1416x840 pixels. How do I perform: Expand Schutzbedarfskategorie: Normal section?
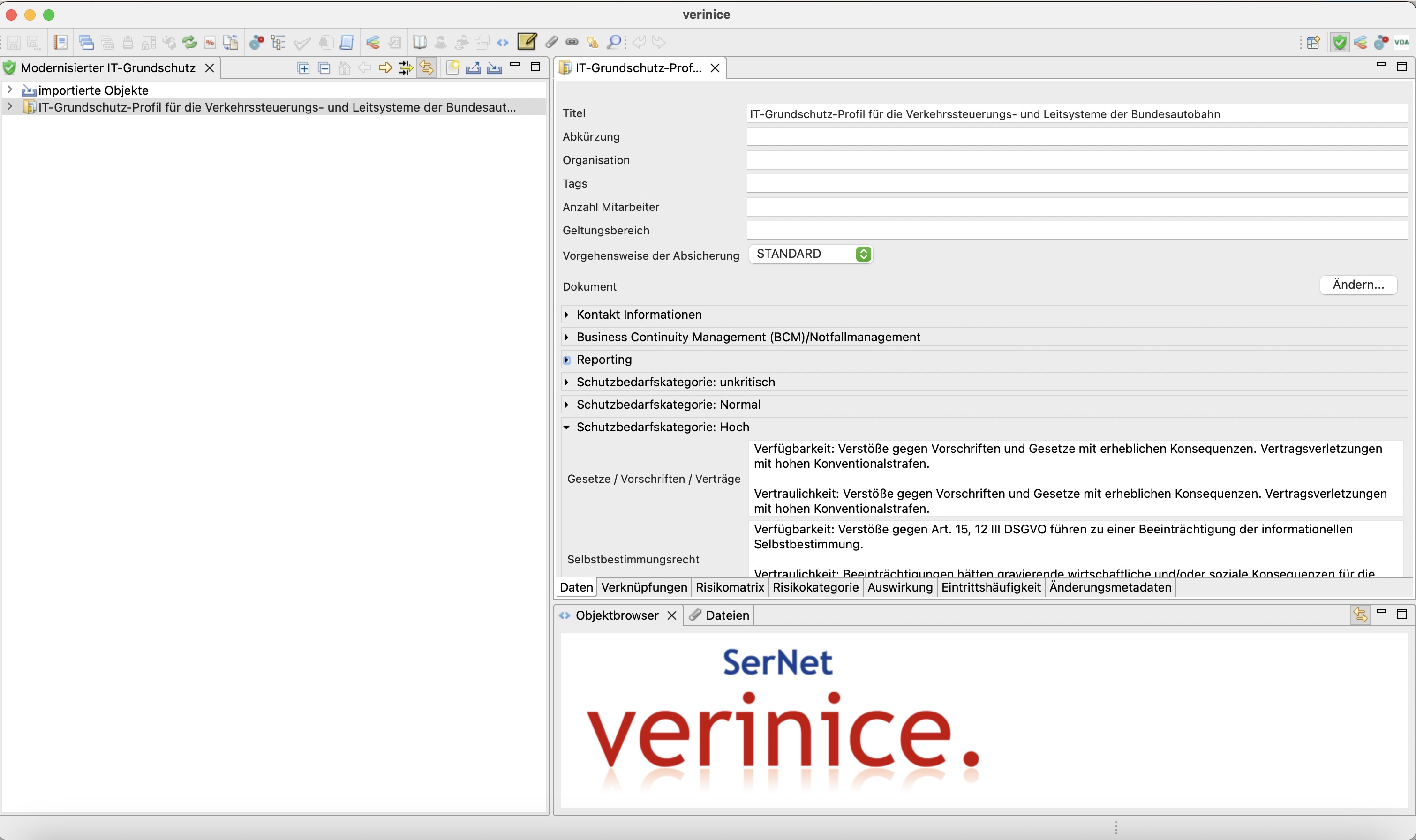point(566,404)
